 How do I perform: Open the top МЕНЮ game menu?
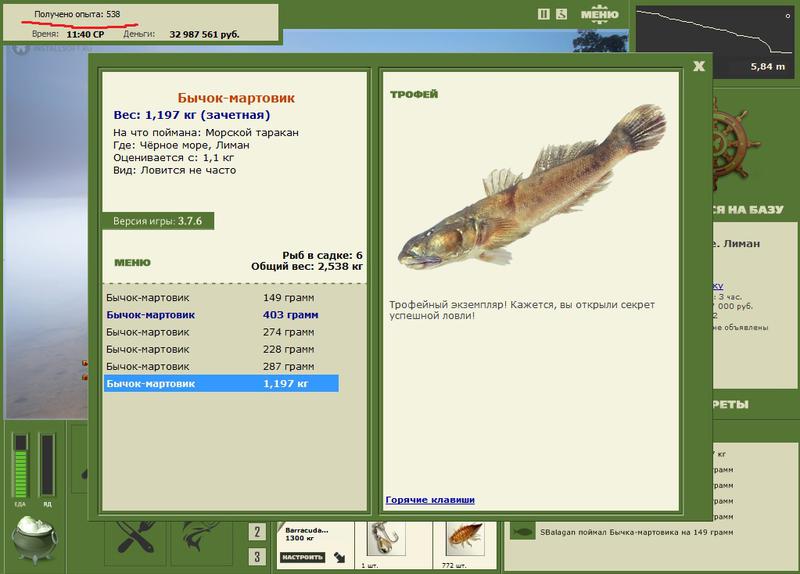pos(599,14)
